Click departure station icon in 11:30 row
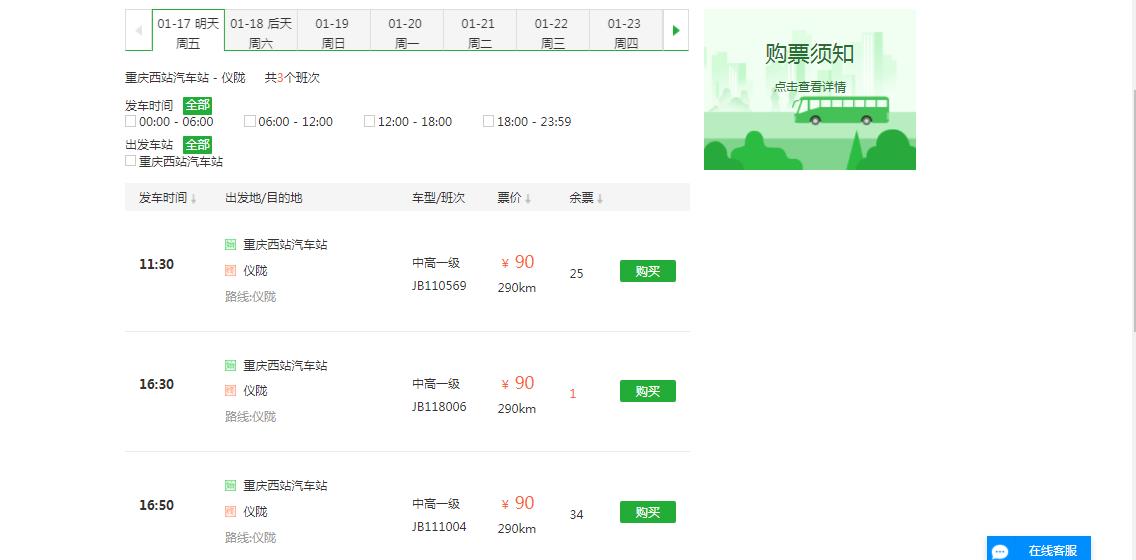Image resolution: width=1136 pixels, height=560 pixels. tap(231, 245)
